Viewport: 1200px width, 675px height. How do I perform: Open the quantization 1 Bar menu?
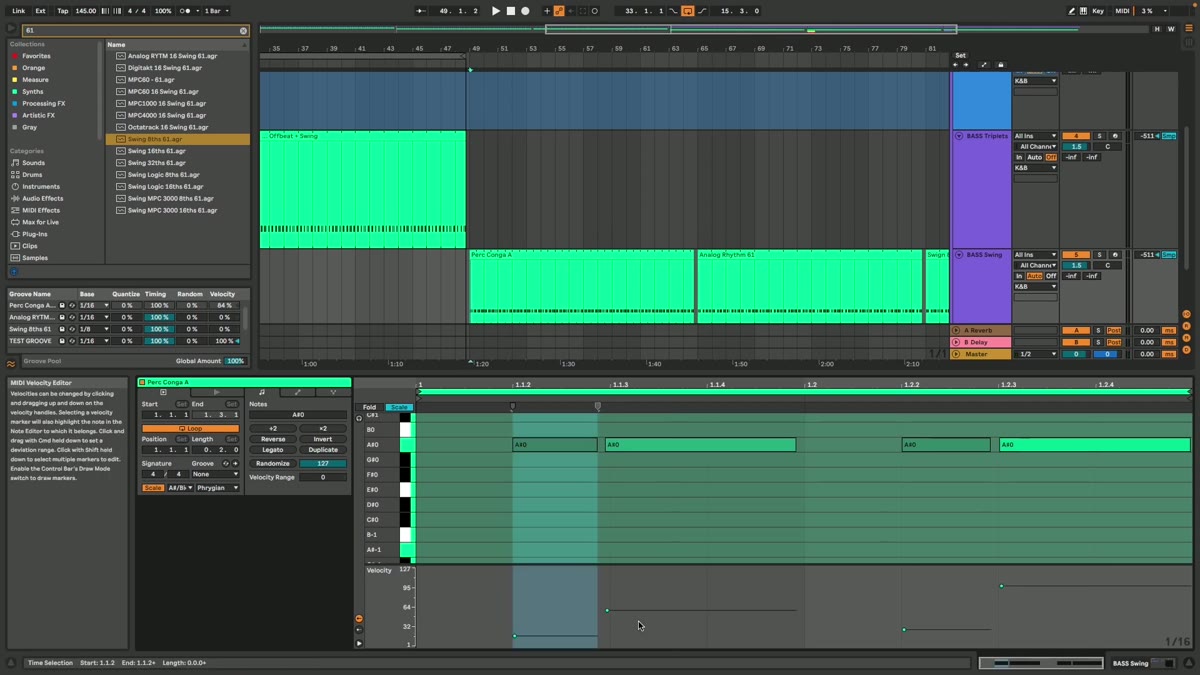[217, 11]
